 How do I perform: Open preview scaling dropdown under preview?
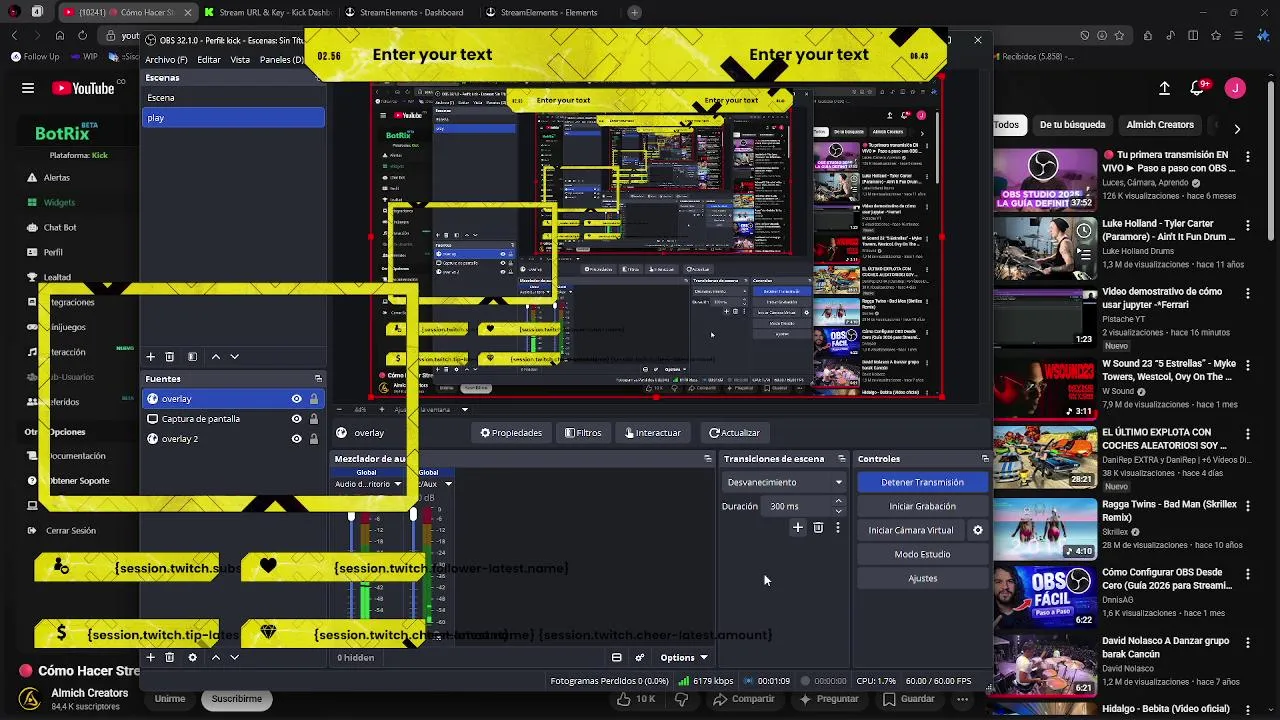click(464, 409)
